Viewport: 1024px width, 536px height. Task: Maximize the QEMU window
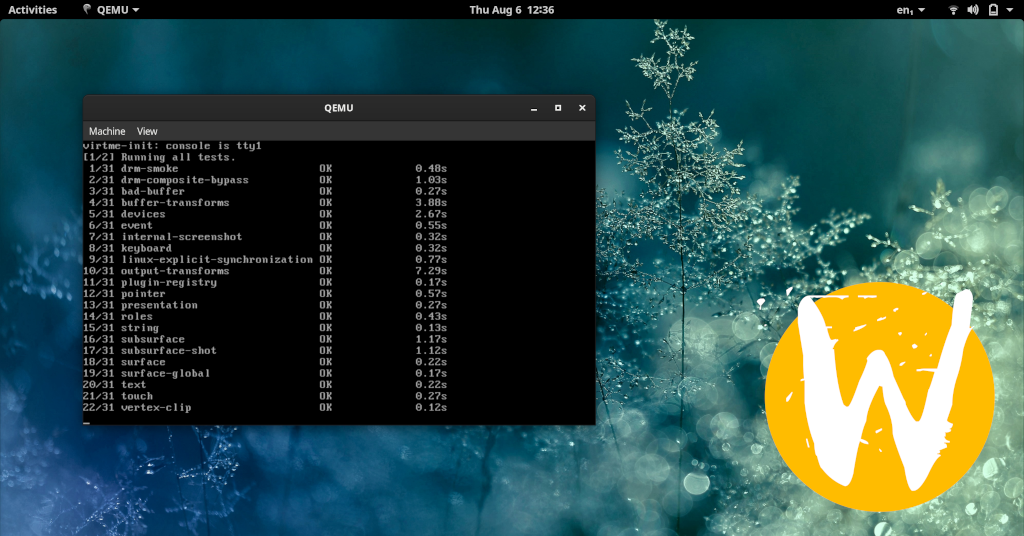(x=558, y=108)
